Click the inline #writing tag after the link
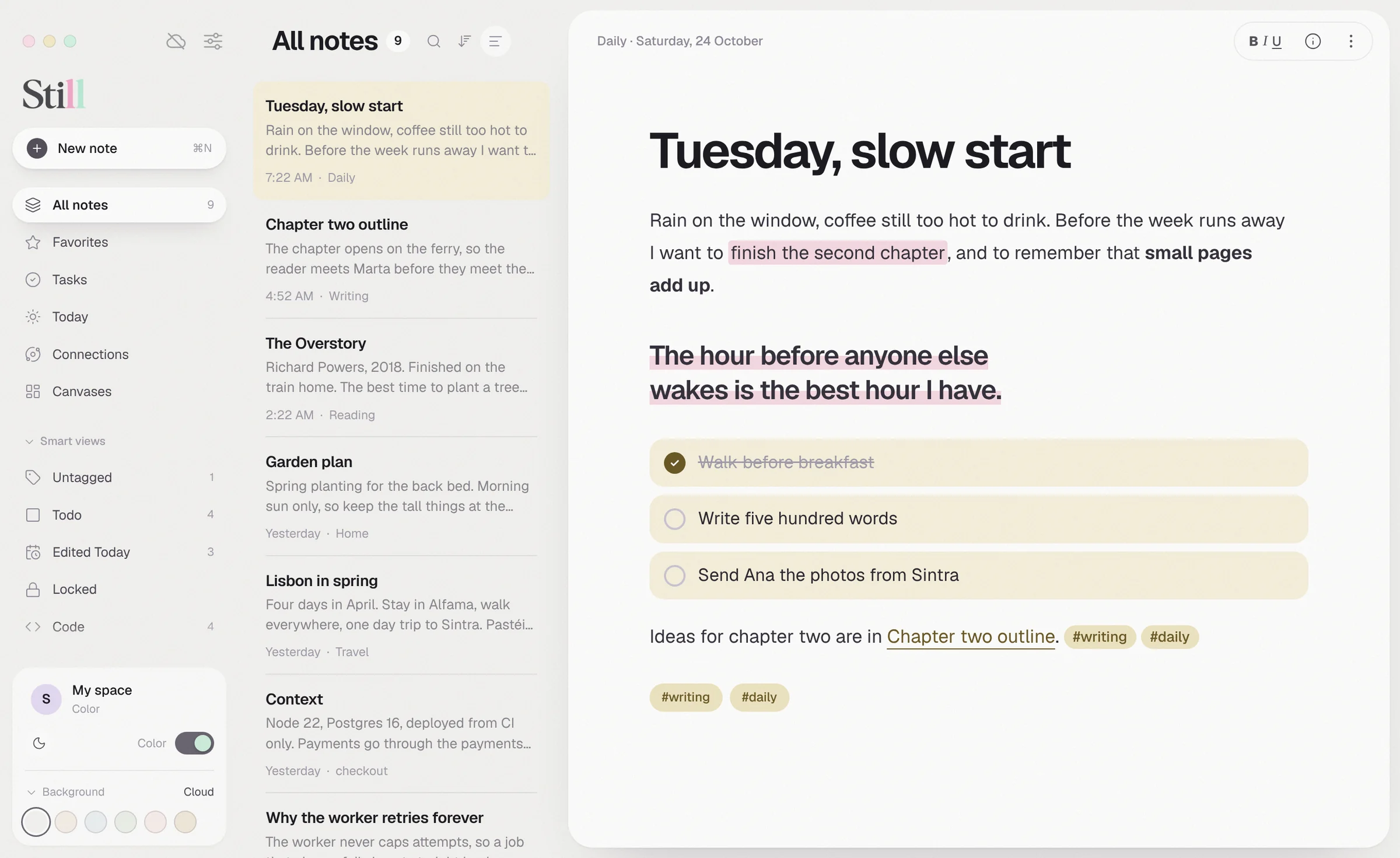This screenshot has height=858, width=1400. coord(1100,637)
